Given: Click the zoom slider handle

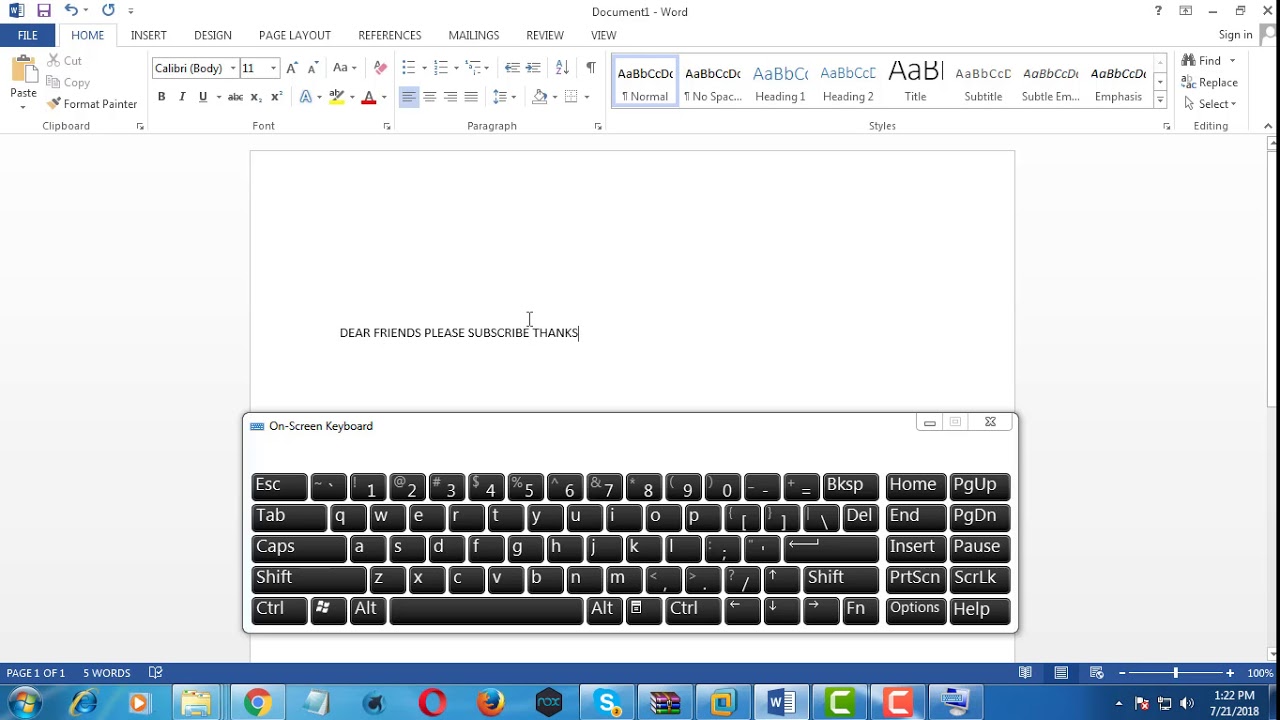Looking at the screenshot, I should (x=1175, y=673).
